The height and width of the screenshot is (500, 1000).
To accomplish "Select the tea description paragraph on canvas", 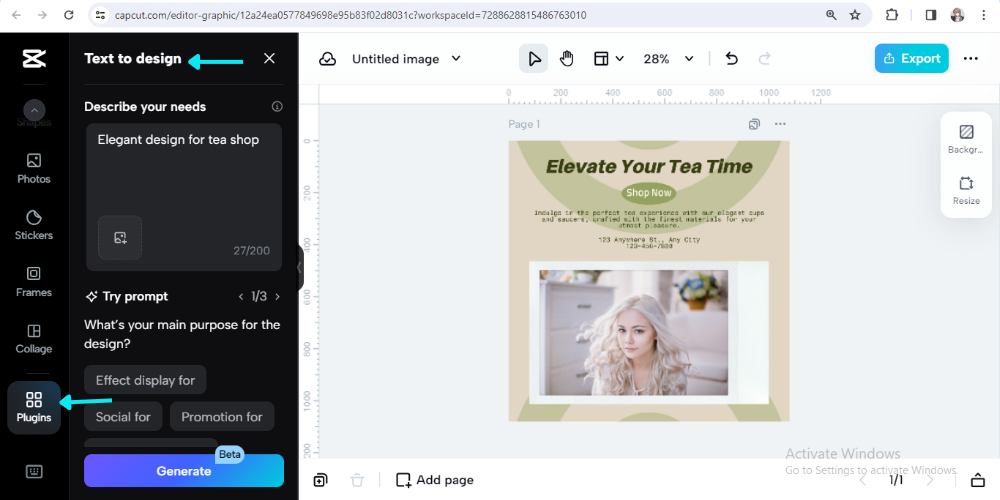I will coord(649,219).
